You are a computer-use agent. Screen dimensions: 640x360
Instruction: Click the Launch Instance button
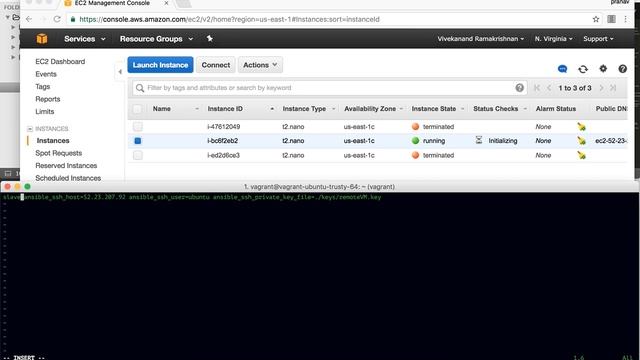click(x=160, y=65)
